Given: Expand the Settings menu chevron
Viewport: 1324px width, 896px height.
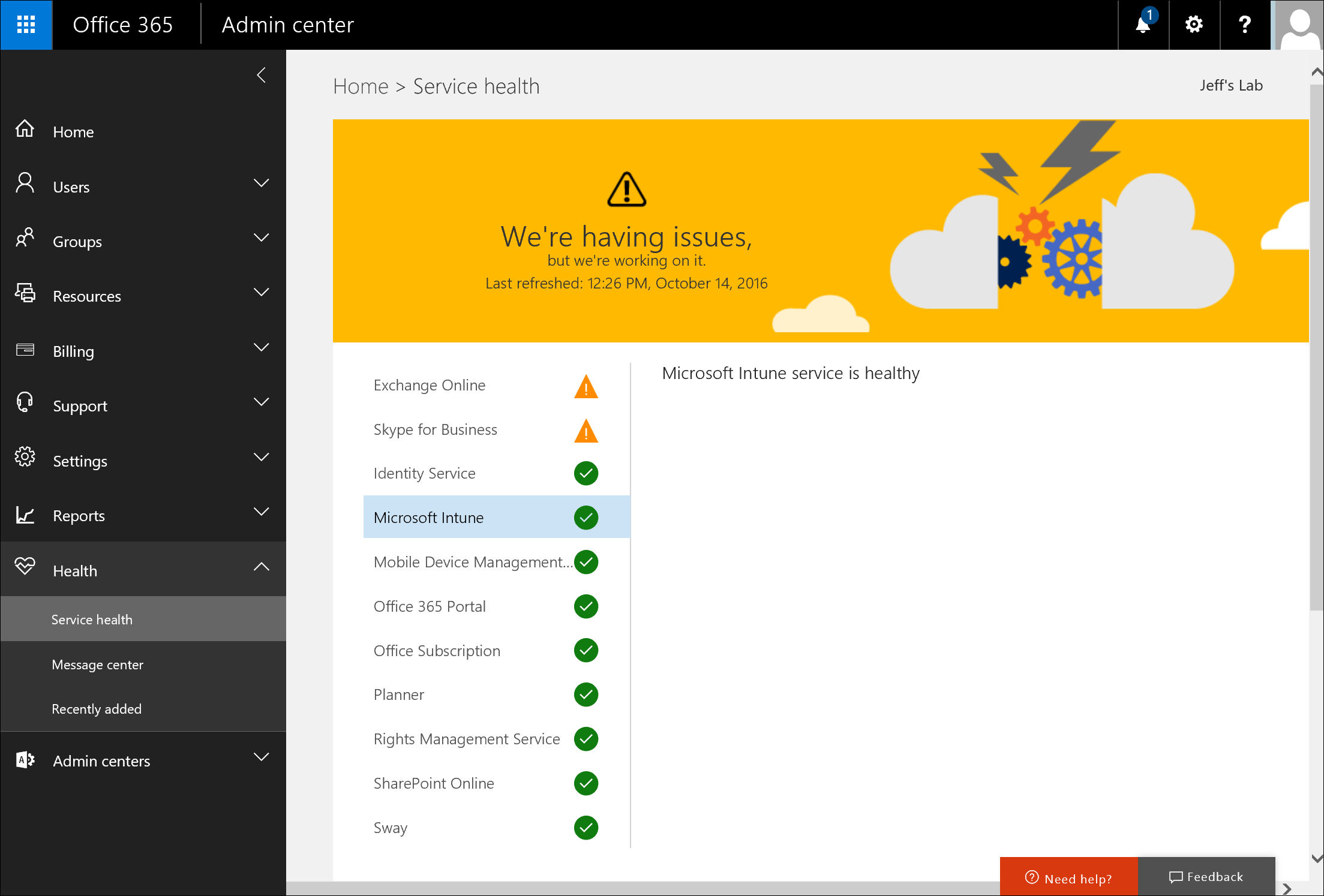Looking at the screenshot, I should tap(262, 457).
